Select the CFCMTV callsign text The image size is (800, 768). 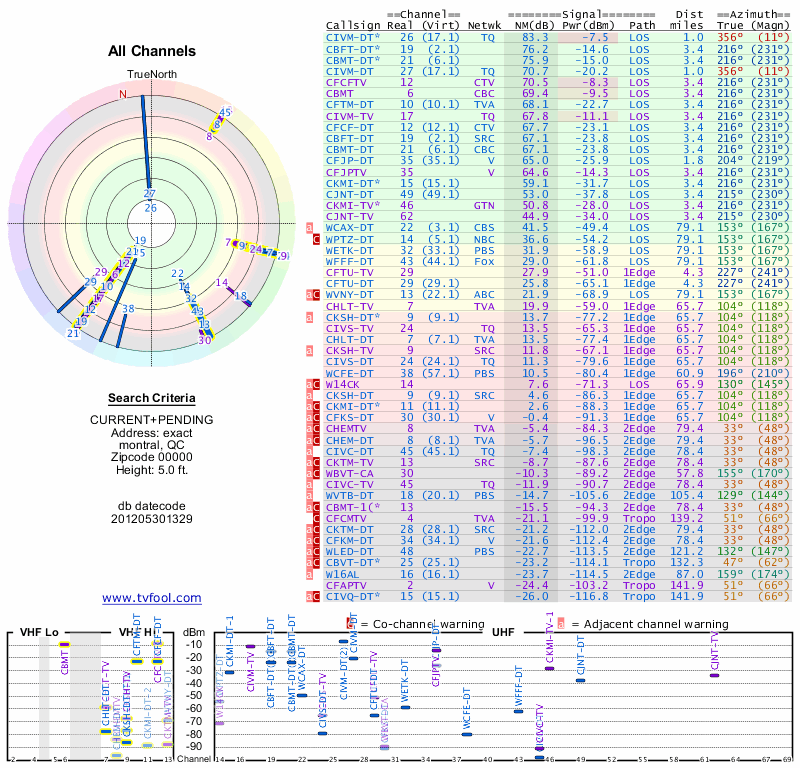(x=346, y=518)
